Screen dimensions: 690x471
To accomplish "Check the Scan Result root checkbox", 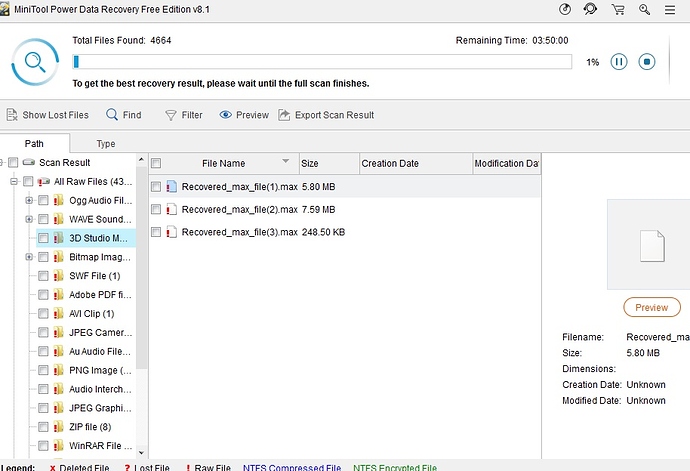I will pyautogui.click(x=13, y=162).
